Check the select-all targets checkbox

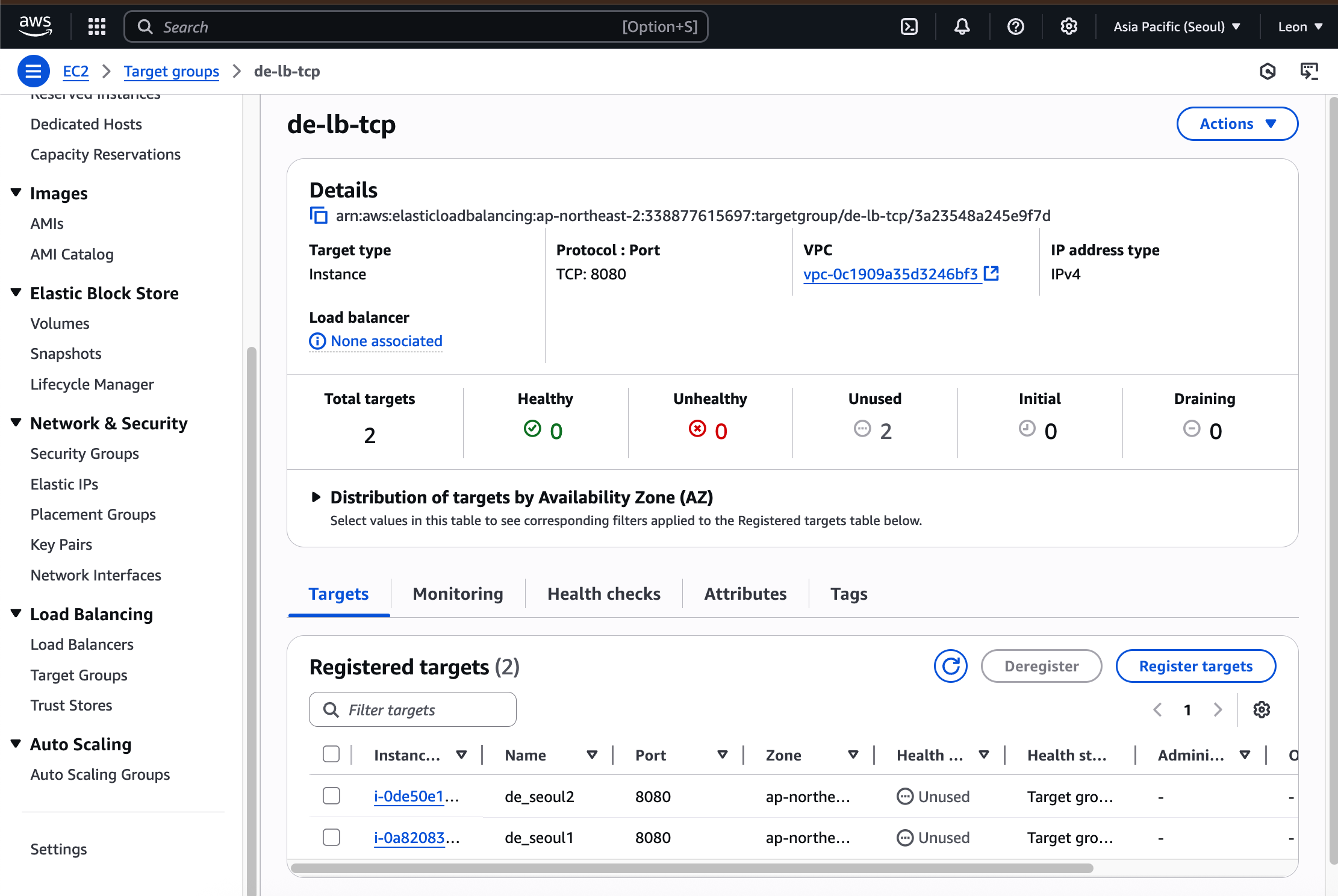click(x=331, y=754)
